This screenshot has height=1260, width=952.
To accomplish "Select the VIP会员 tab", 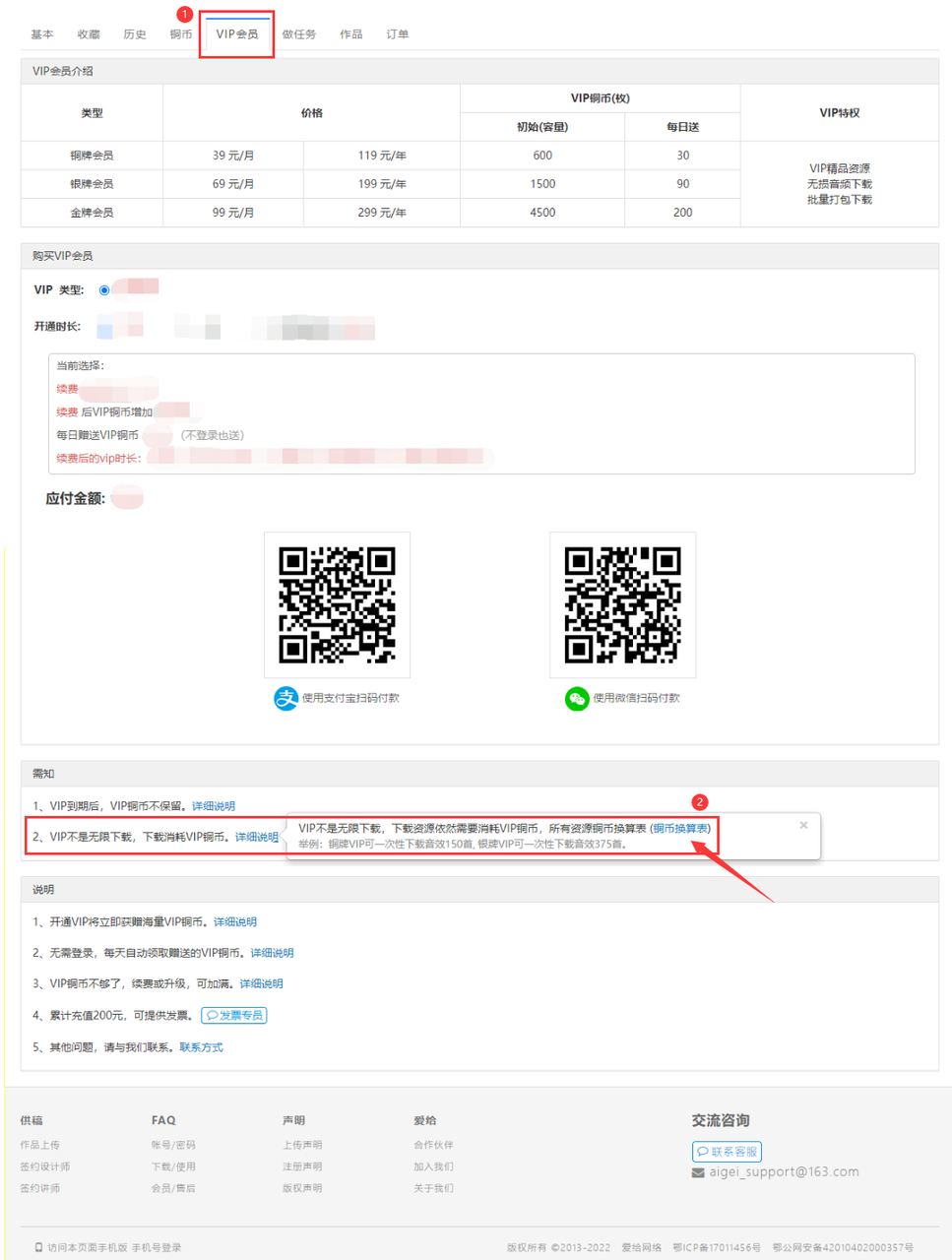I will tap(237, 34).
